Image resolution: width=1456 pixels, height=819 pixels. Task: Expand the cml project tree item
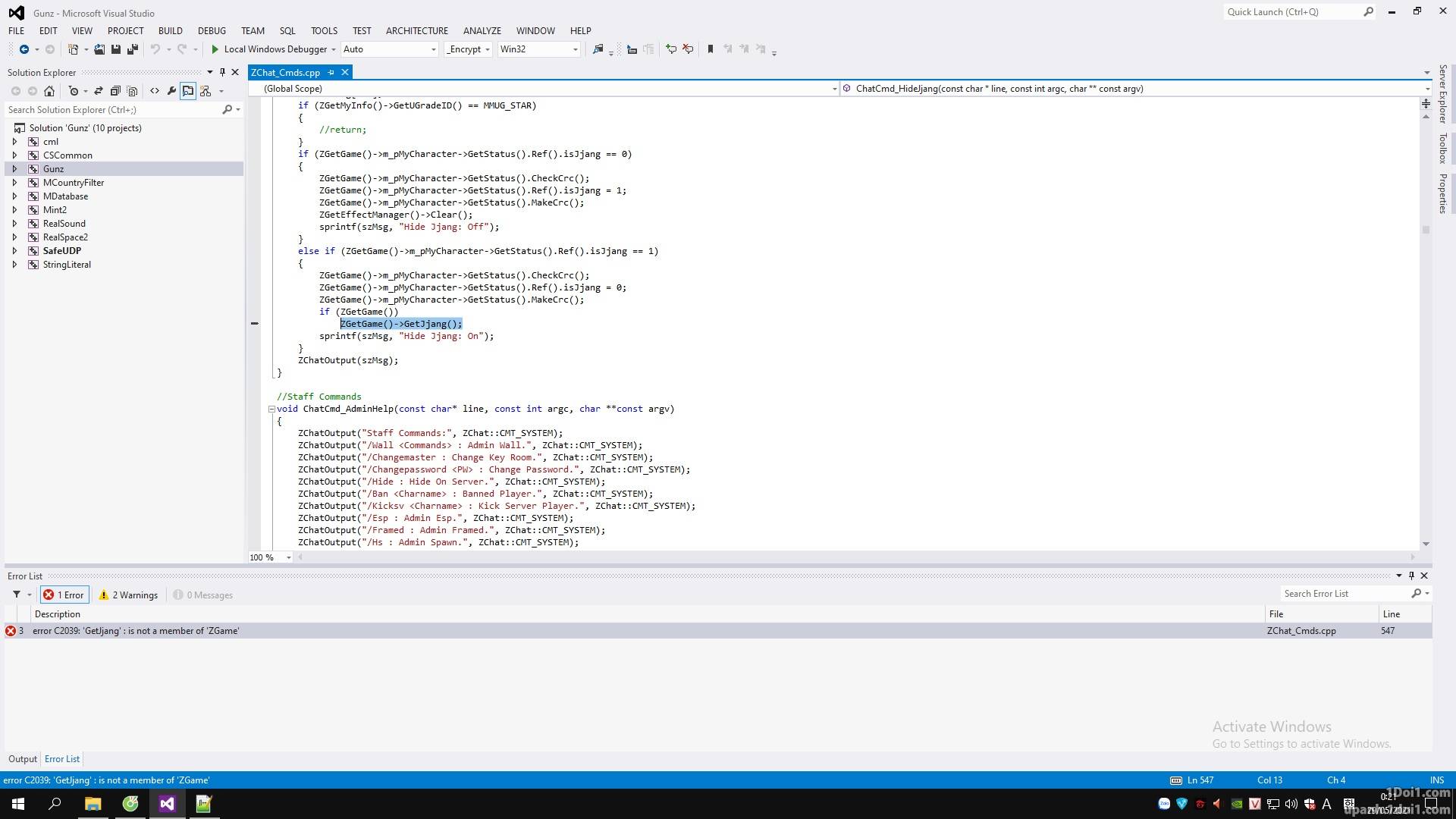tap(16, 141)
